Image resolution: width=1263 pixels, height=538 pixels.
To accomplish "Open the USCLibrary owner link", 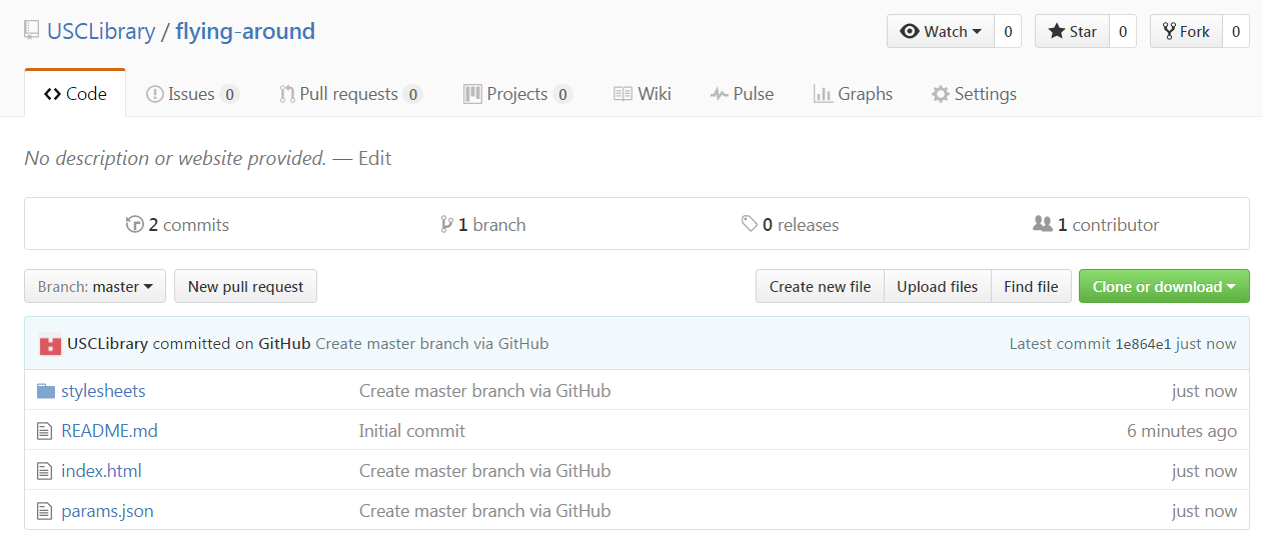I will (101, 31).
